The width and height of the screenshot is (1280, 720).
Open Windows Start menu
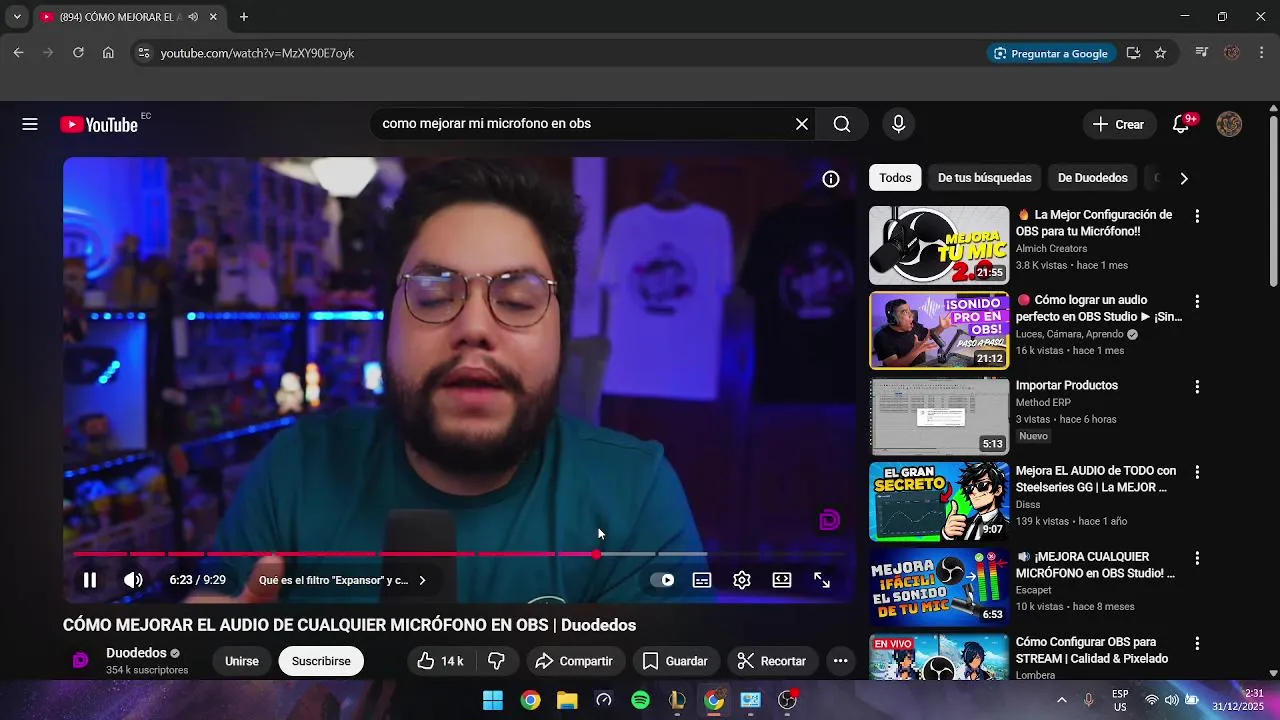click(x=493, y=700)
